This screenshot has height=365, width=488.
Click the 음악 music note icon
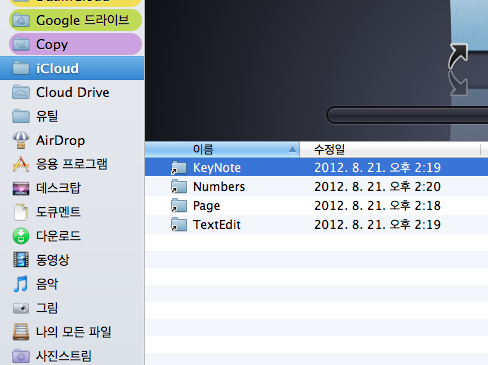click(x=21, y=284)
